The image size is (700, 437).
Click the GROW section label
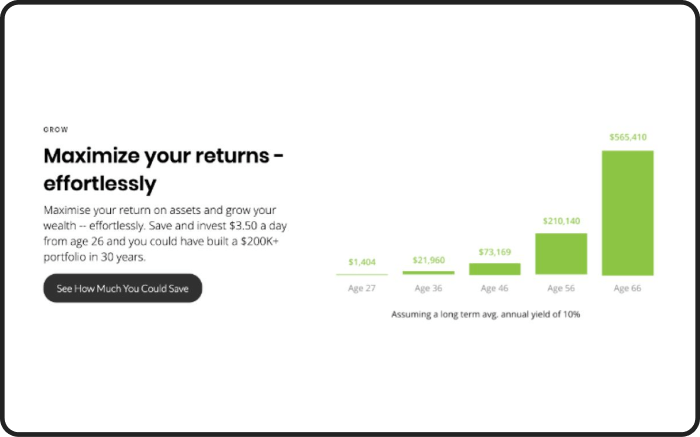point(56,129)
